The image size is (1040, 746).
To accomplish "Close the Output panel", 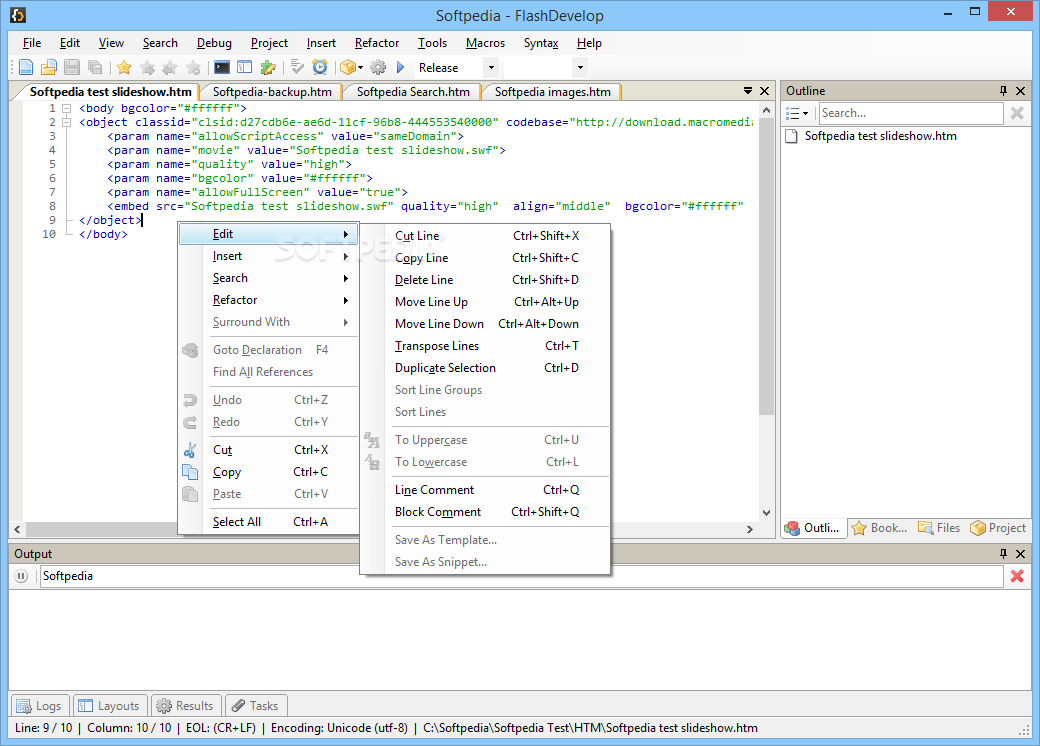I will 1021,554.
